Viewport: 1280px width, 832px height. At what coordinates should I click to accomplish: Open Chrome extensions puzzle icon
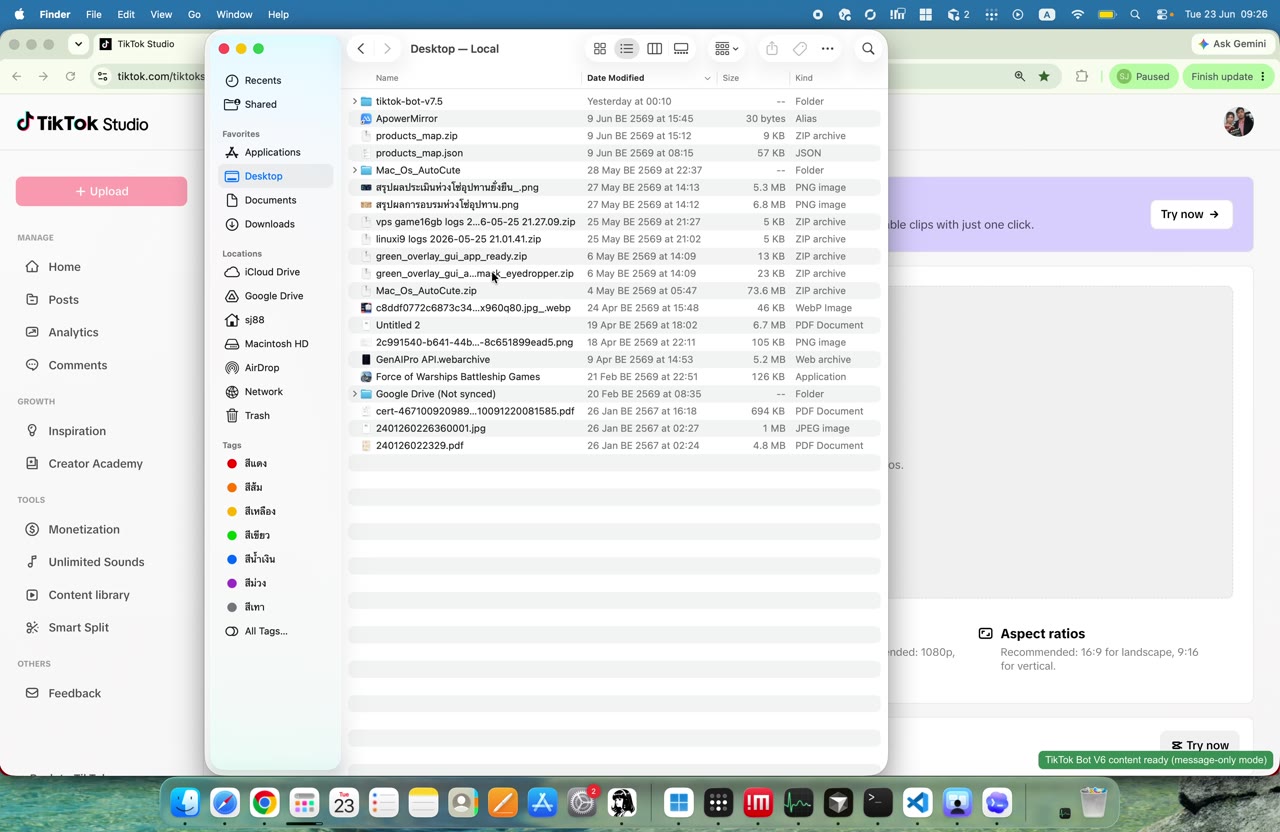(1081, 76)
